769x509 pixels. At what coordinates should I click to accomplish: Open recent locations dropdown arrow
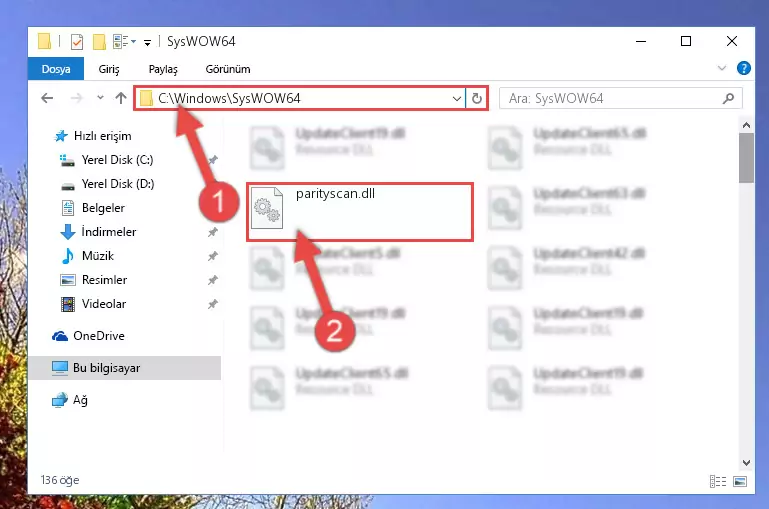(x=100, y=98)
